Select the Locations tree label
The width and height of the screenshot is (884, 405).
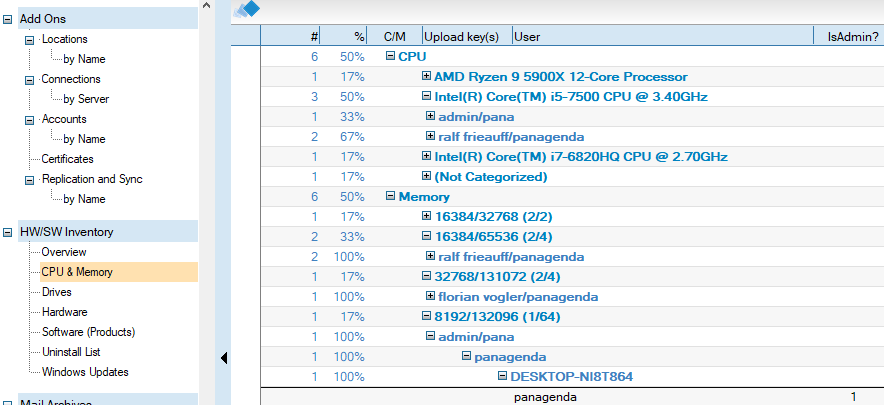click(65, 39)
